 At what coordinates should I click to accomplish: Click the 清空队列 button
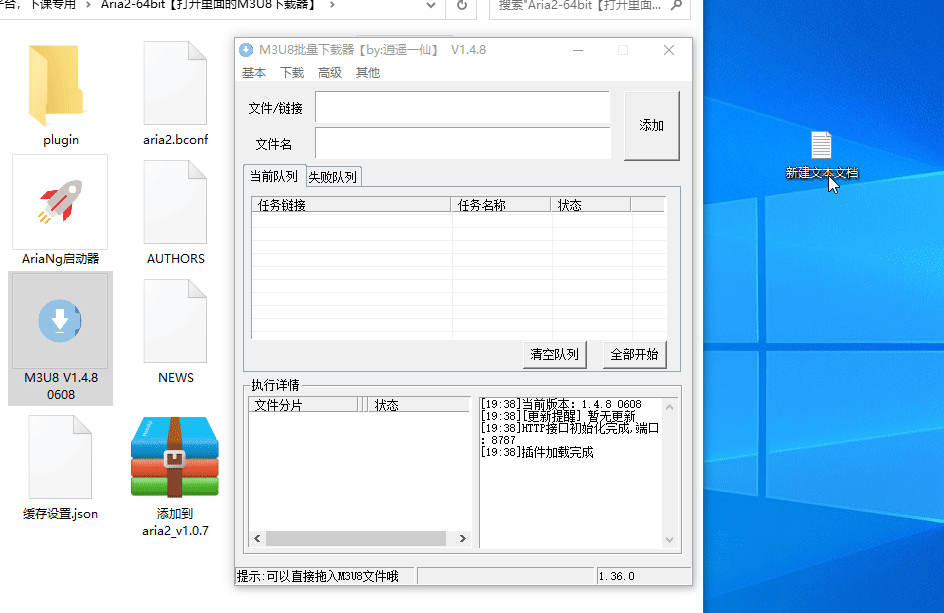pos(554,354)
